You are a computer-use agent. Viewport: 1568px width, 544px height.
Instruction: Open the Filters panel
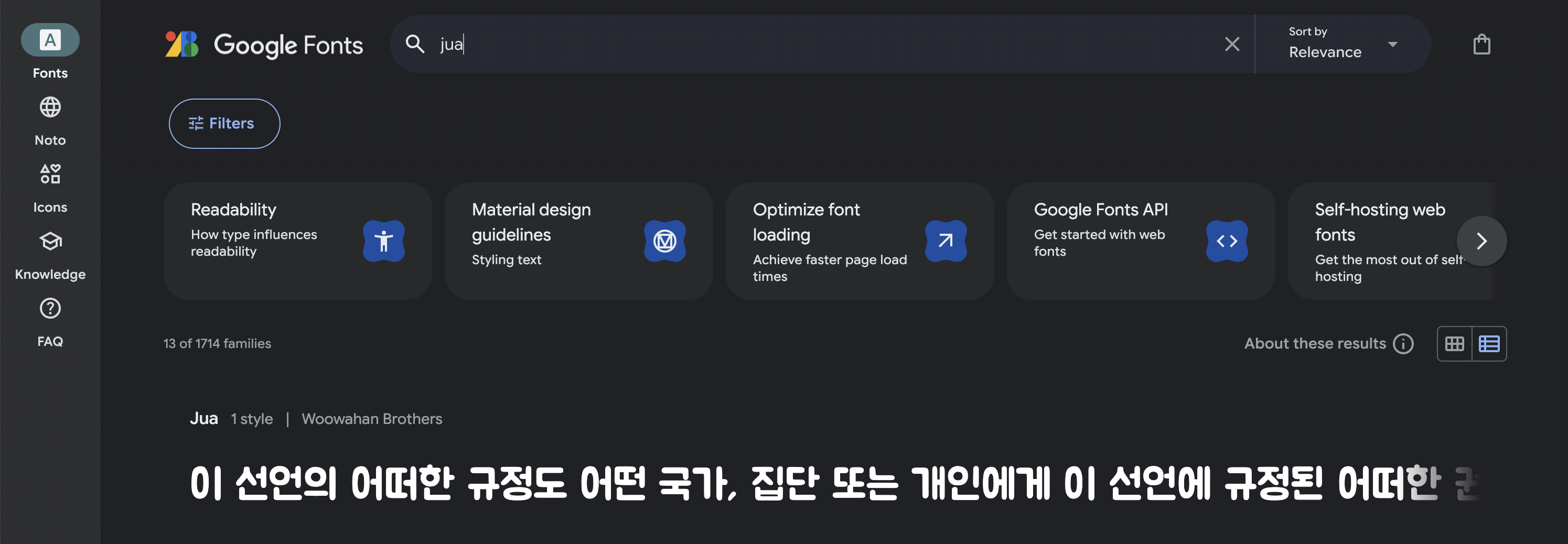click(224, 124)
